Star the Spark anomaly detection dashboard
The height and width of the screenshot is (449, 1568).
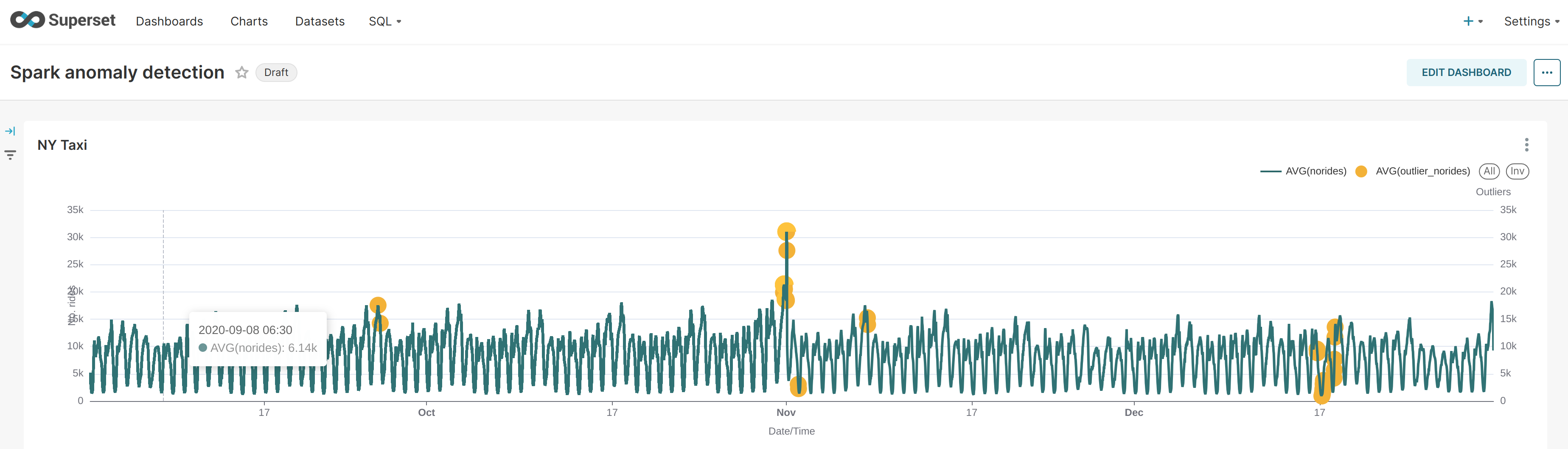pyautogui.click(x=241, y=72)
